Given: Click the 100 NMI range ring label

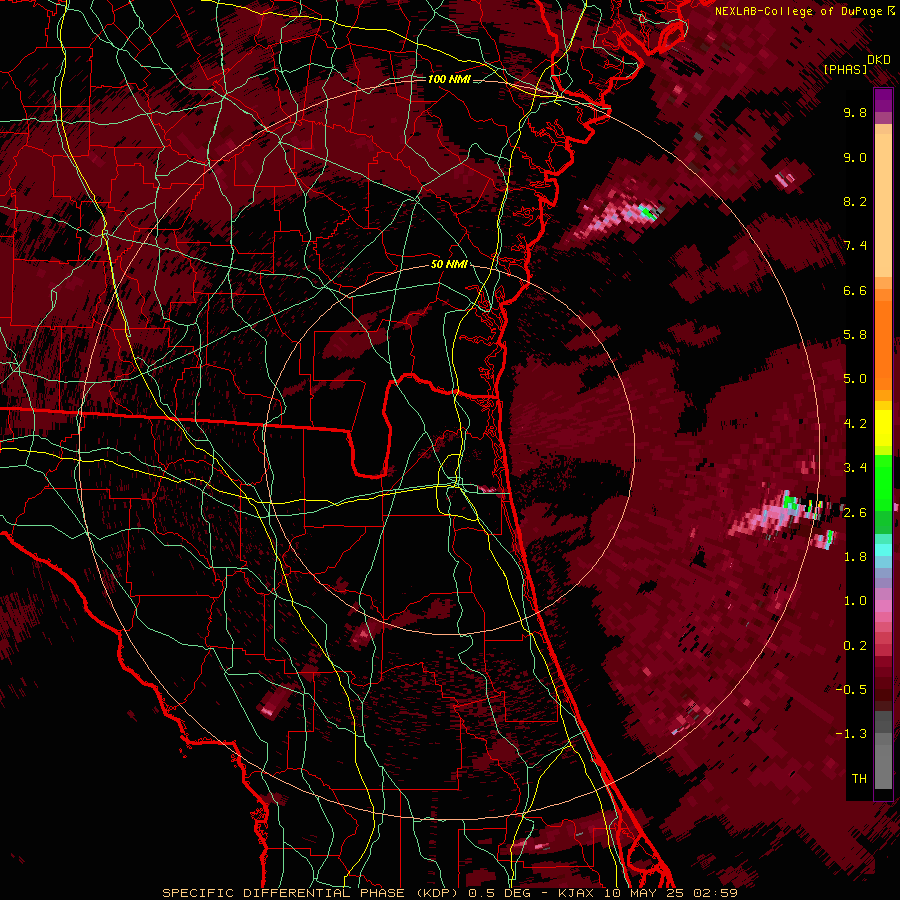Looking at the screenshot, I should (x=449, y=79).
